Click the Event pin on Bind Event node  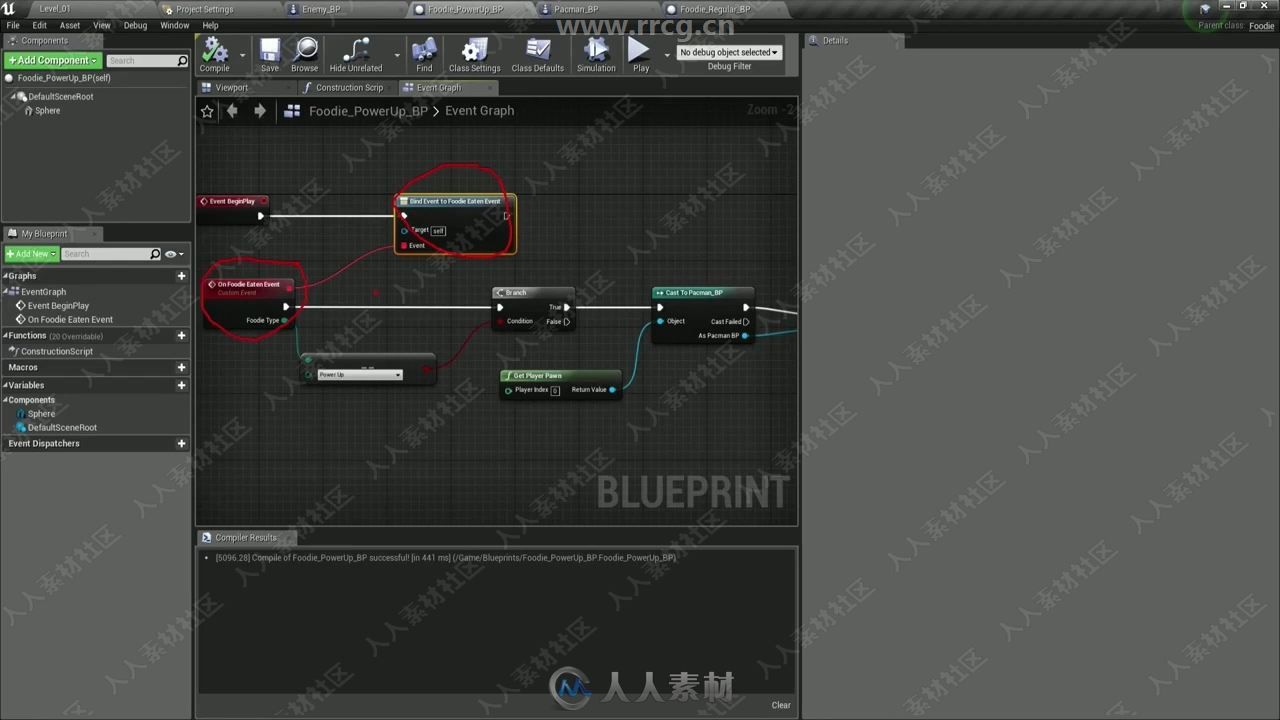[x=404, y=245]
